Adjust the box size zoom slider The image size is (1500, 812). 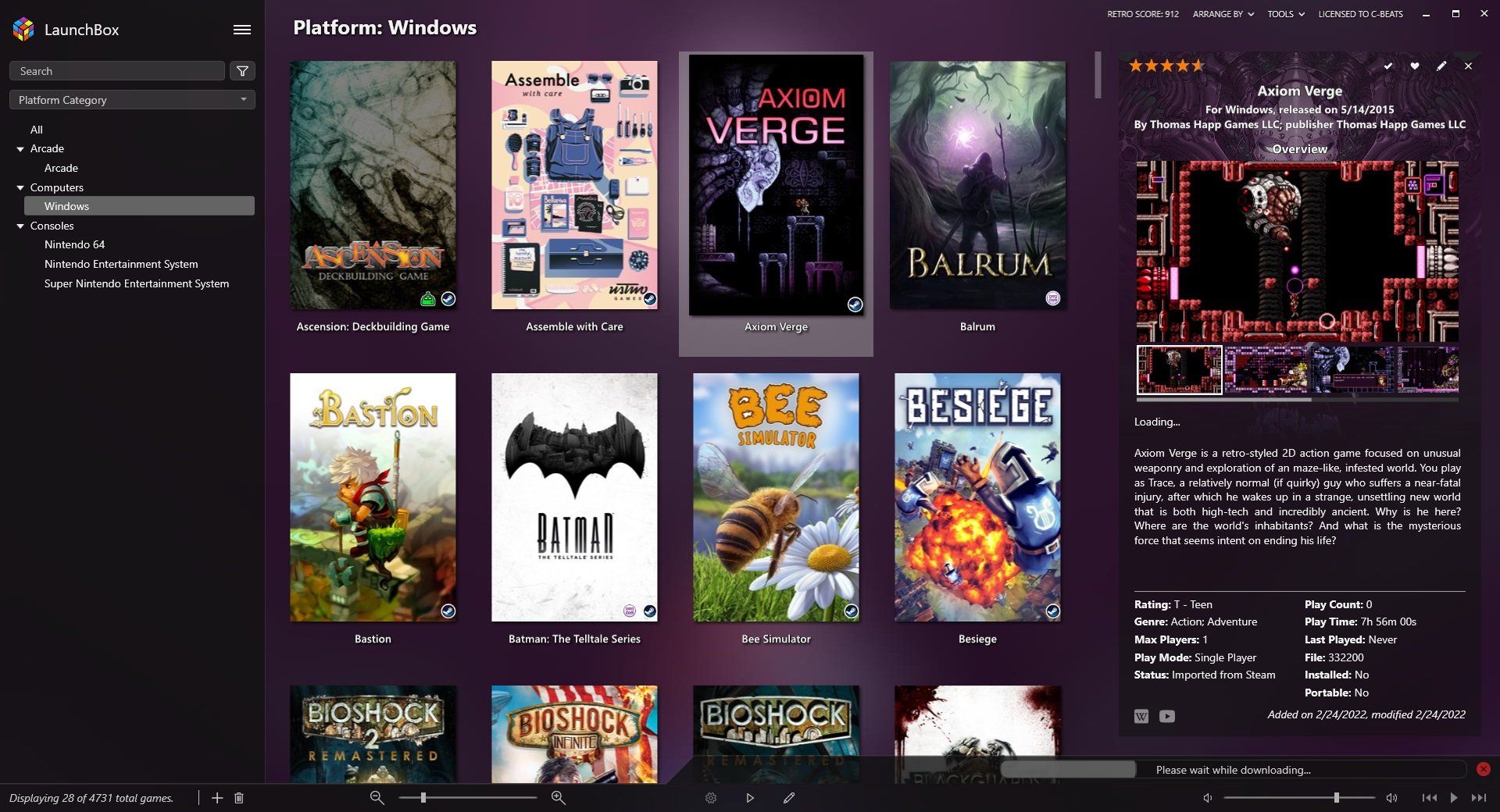click(467, 798)
